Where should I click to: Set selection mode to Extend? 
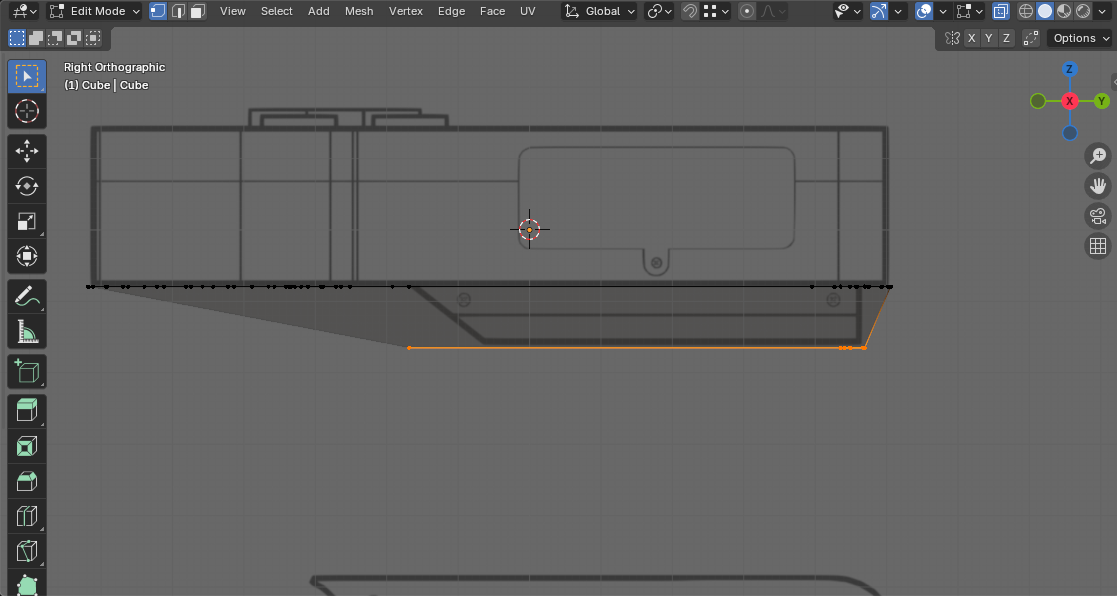(x=36, y=38)
